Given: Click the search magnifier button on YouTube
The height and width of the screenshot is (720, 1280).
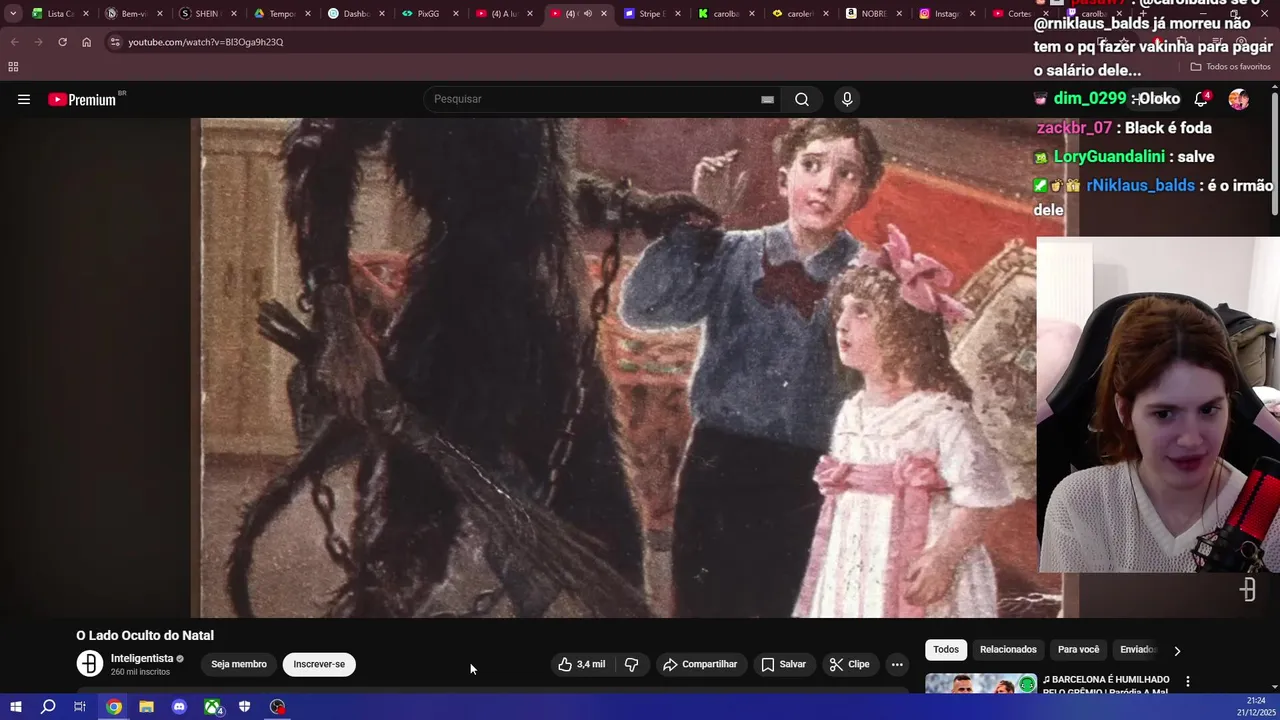Looking at the screenshot, I should point(802,99).
